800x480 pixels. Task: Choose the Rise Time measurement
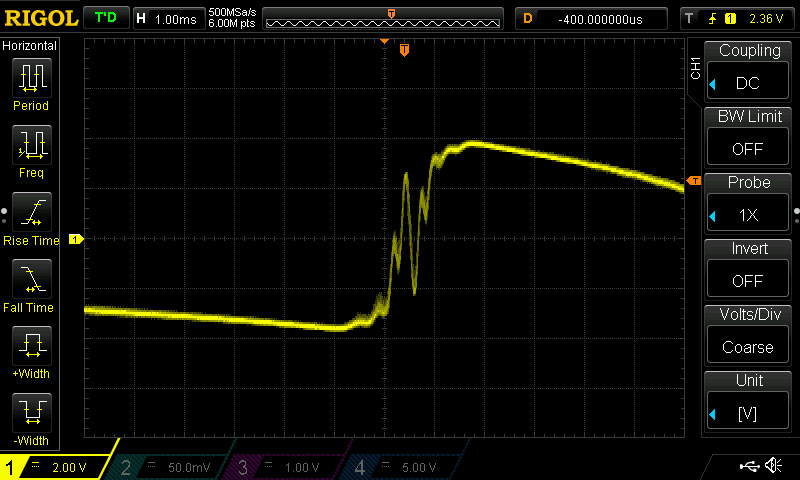31,218
